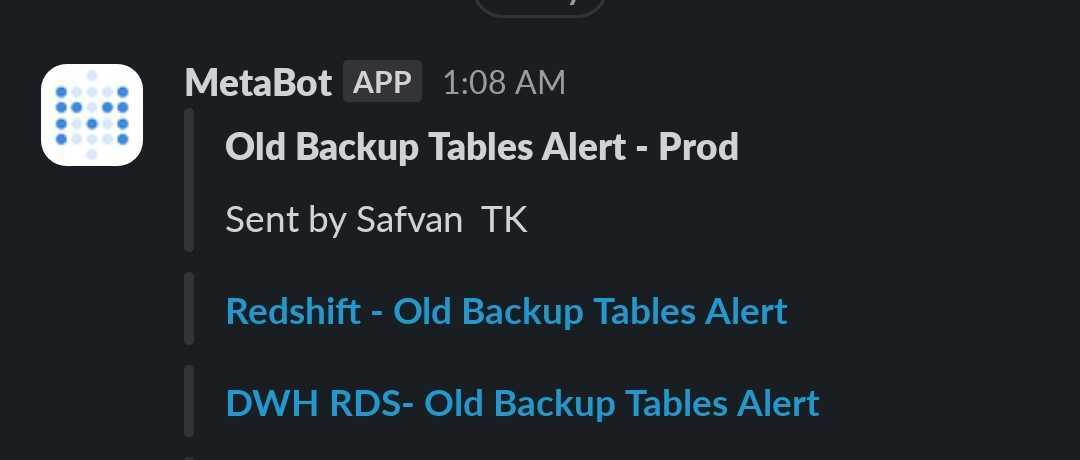
Task: Click the word Redshift in the first link
Action: point(293,311)
